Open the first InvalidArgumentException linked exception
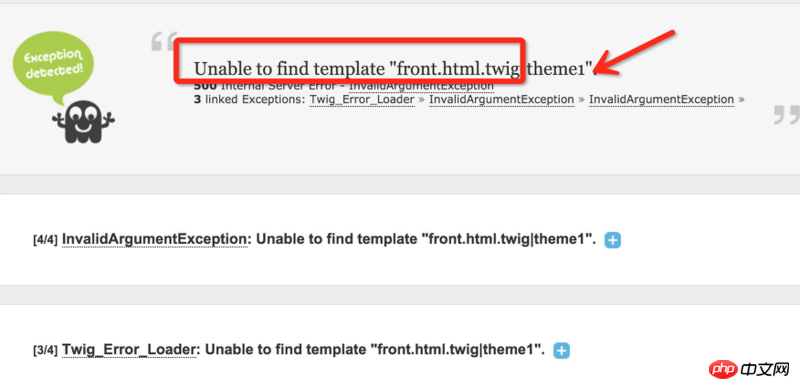 (502, 100)
